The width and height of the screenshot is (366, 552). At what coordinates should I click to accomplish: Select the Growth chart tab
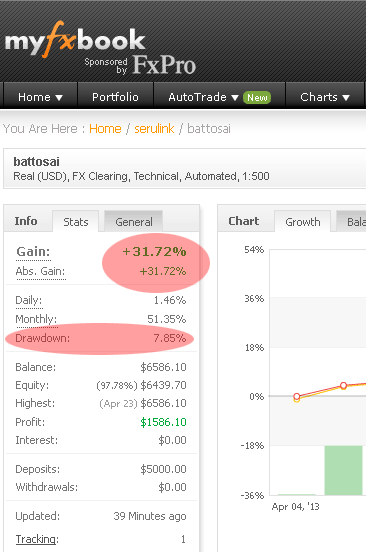(303, 222)
